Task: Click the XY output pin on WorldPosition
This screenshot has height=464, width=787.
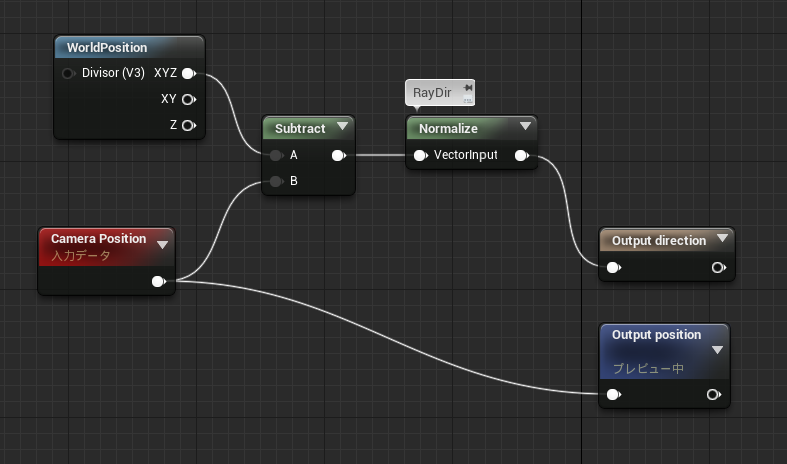Action: 189,99
